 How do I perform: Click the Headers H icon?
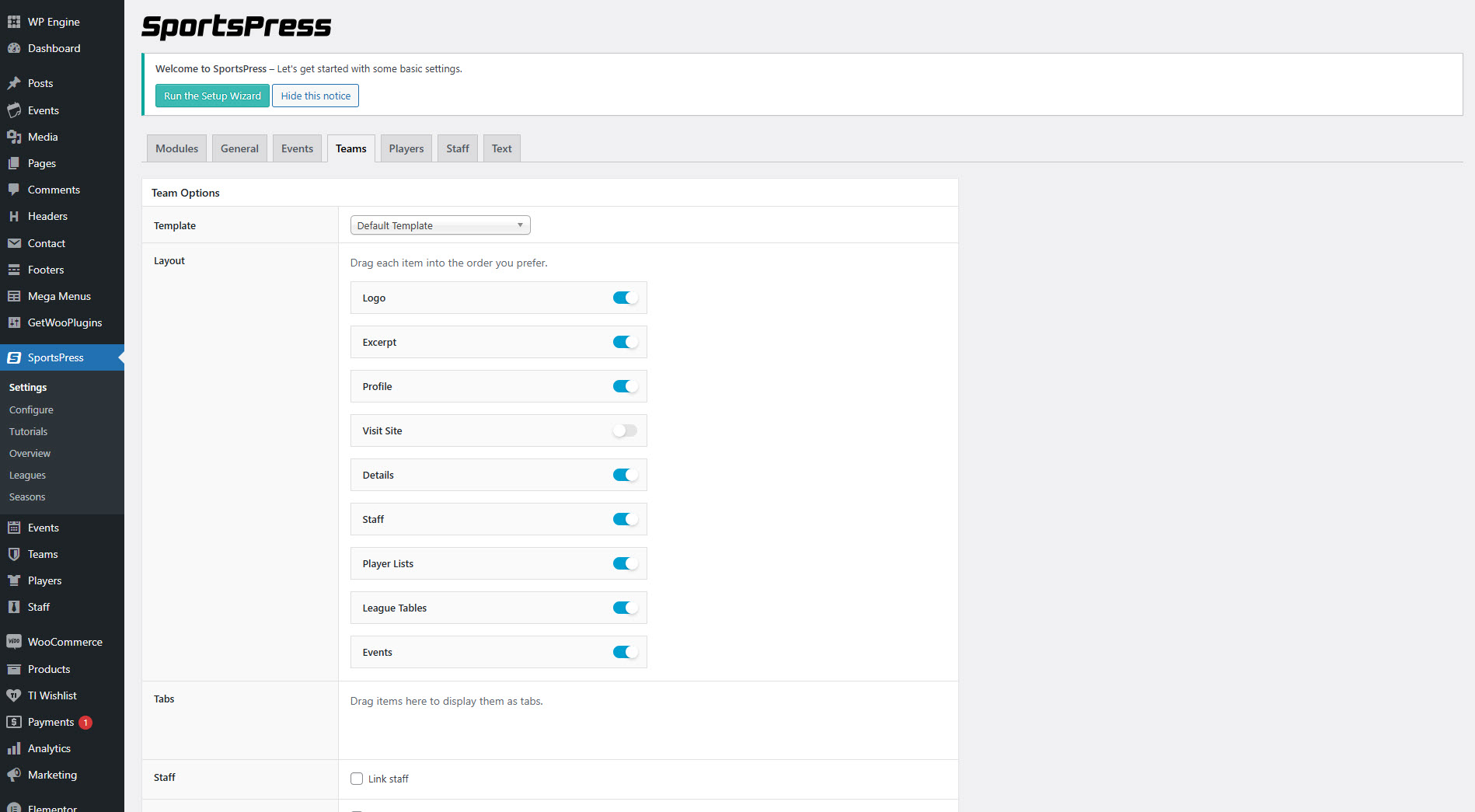(14, 216)
